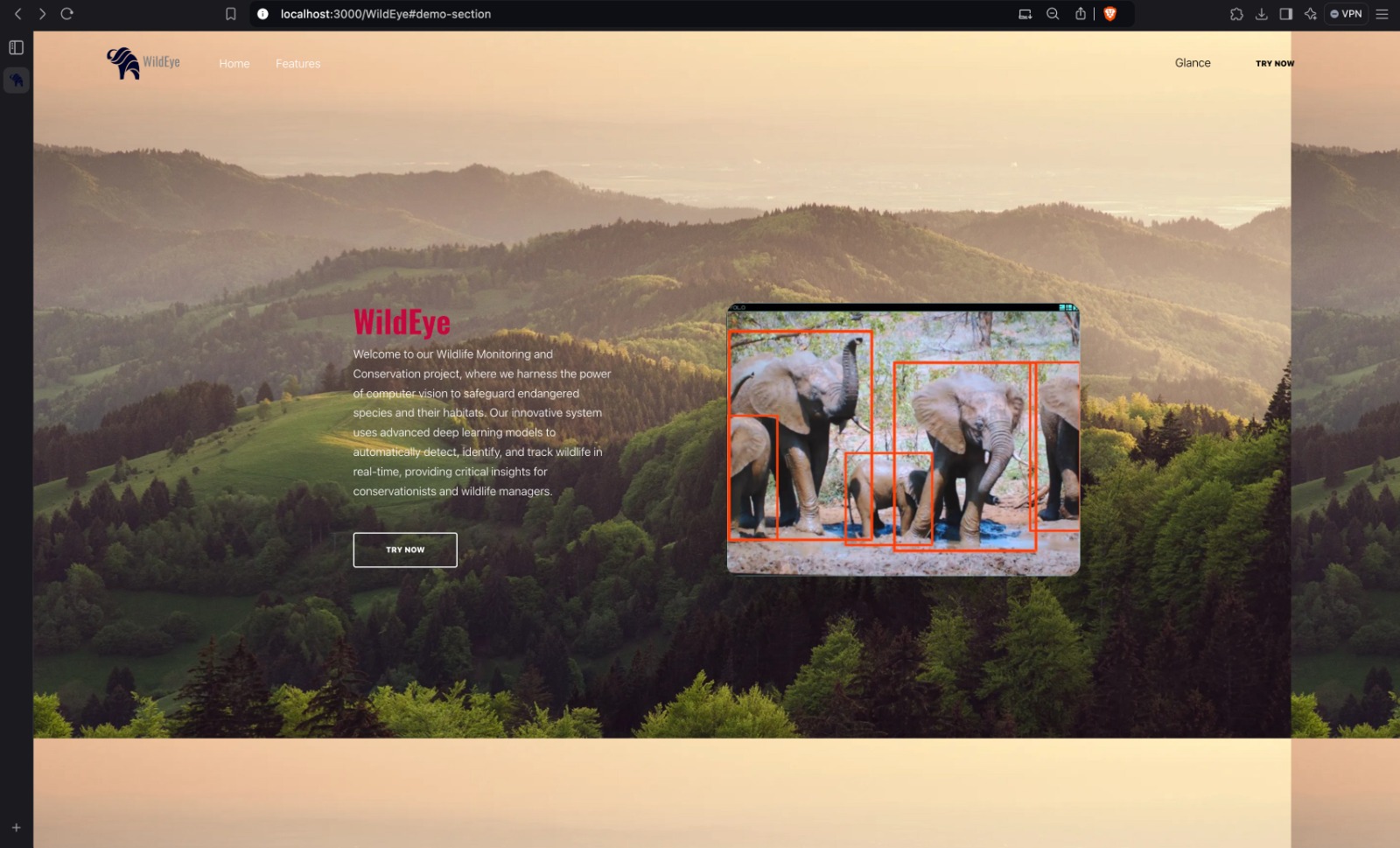Click the share icon in address bar
1400x848 pixels.
[1081, 14]
